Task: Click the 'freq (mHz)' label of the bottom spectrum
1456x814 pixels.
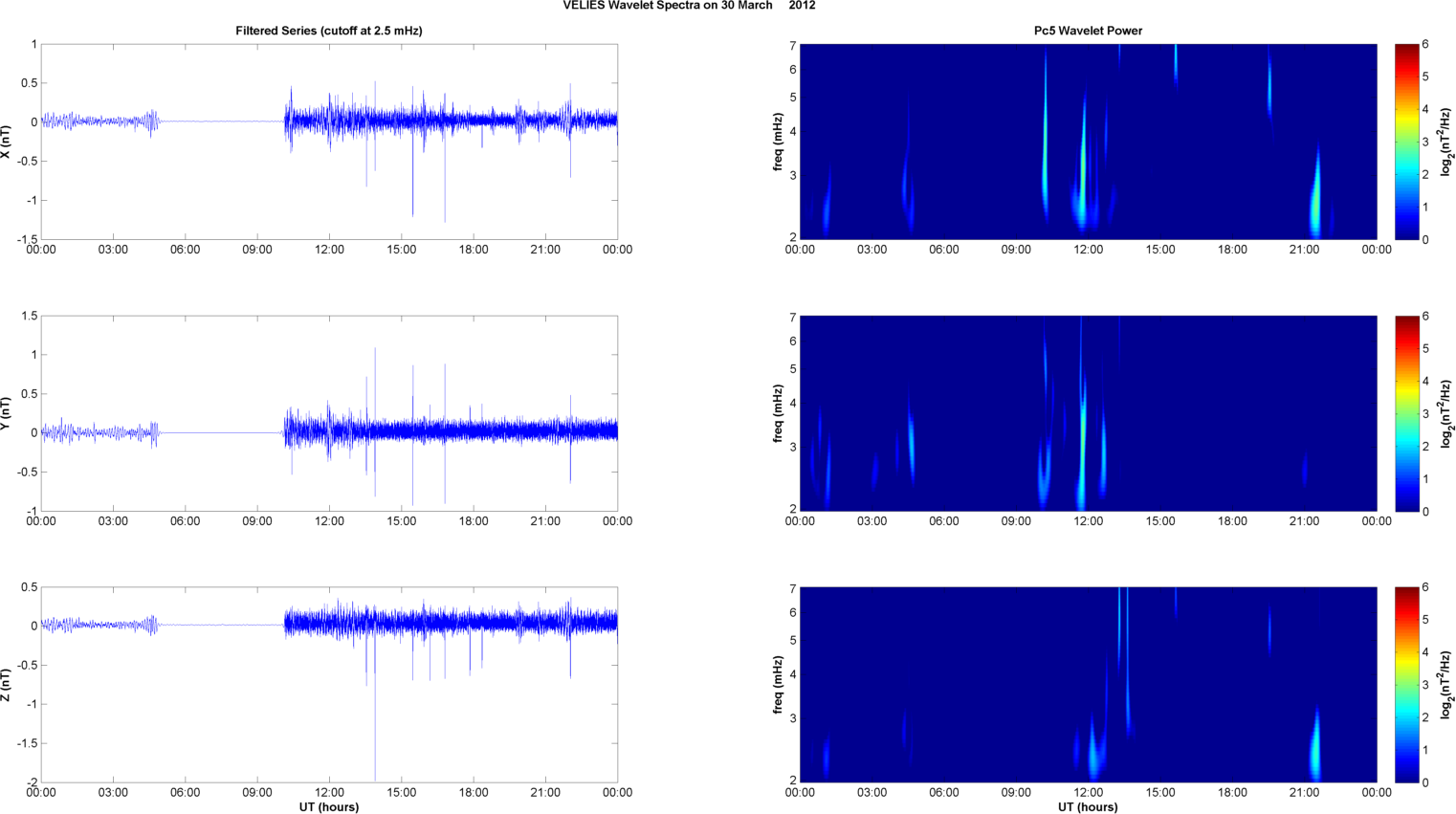Action: click(779, 685)
